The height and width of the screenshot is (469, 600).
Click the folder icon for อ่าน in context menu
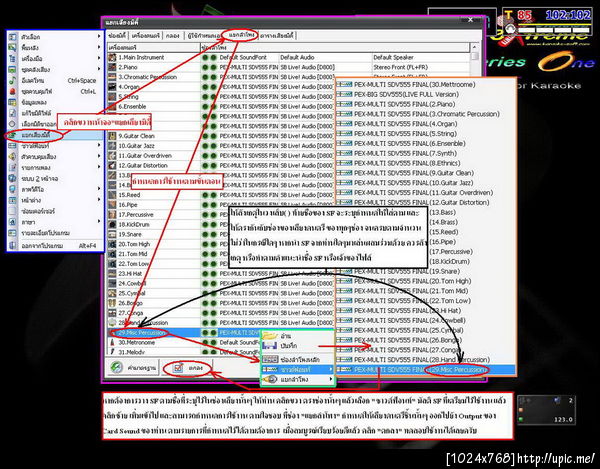[270, 335]
